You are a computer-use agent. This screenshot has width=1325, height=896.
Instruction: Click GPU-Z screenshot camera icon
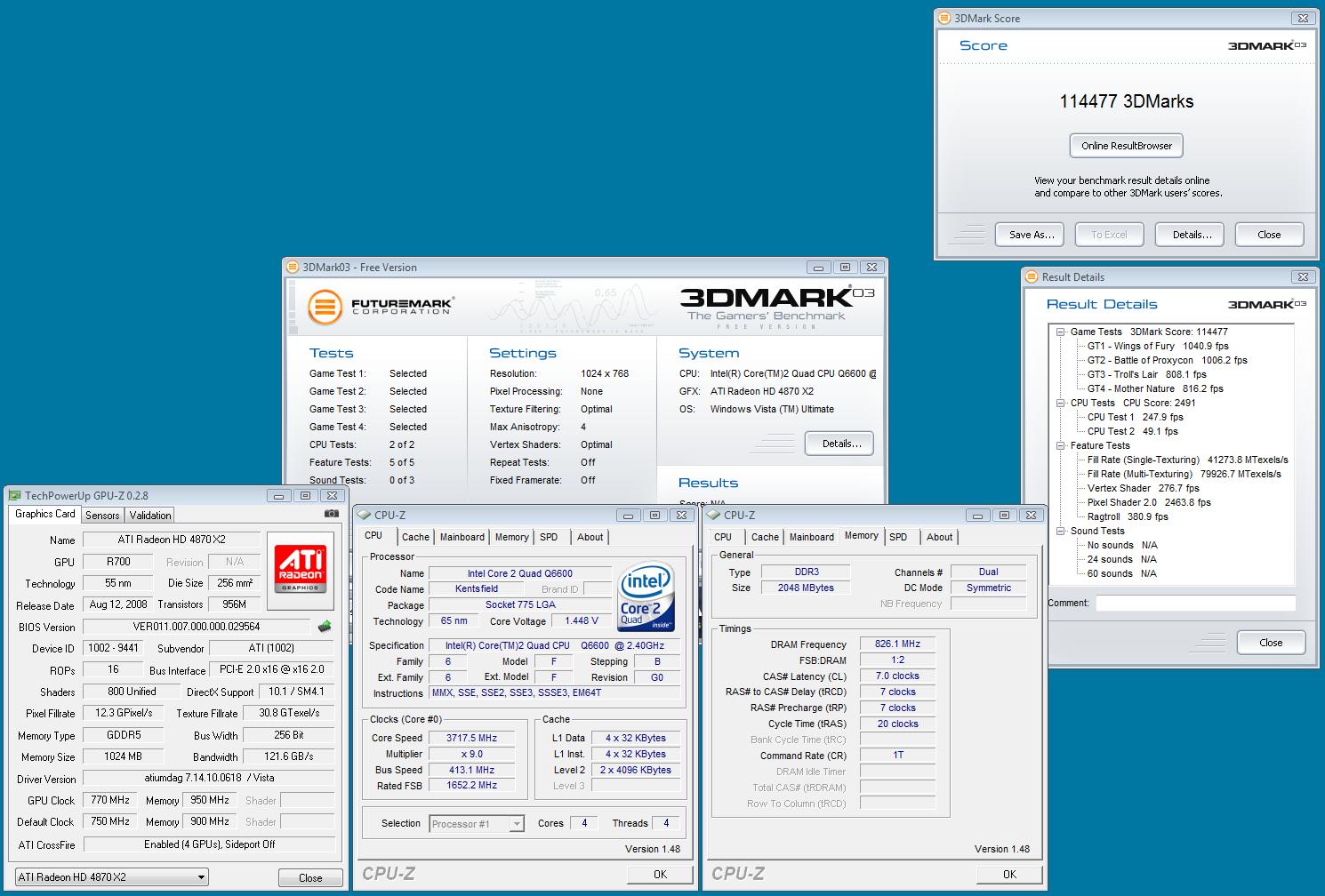coord(331,514)
